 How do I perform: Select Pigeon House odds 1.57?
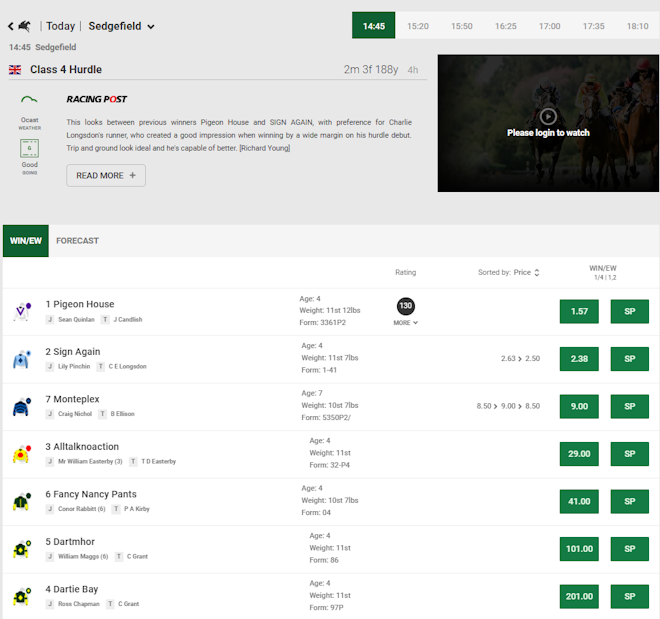[x=579, y=312]
